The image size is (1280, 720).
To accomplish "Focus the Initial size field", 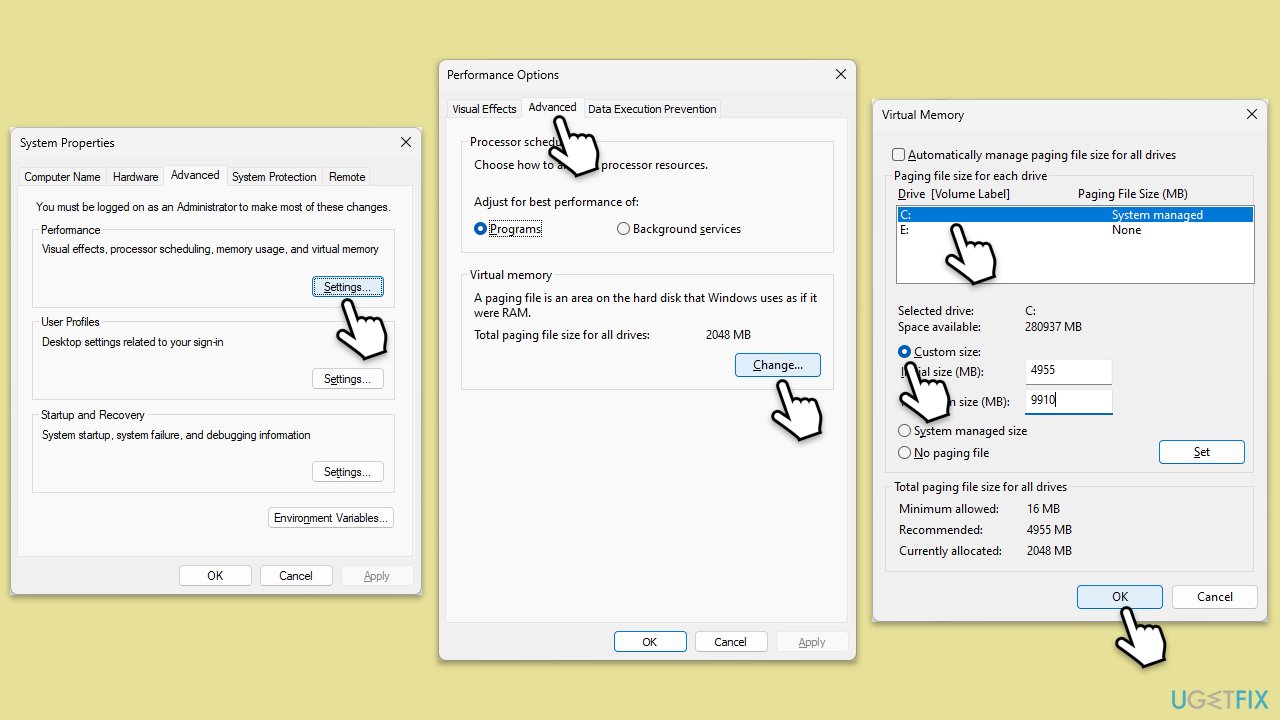I will tap(1069, 371).
